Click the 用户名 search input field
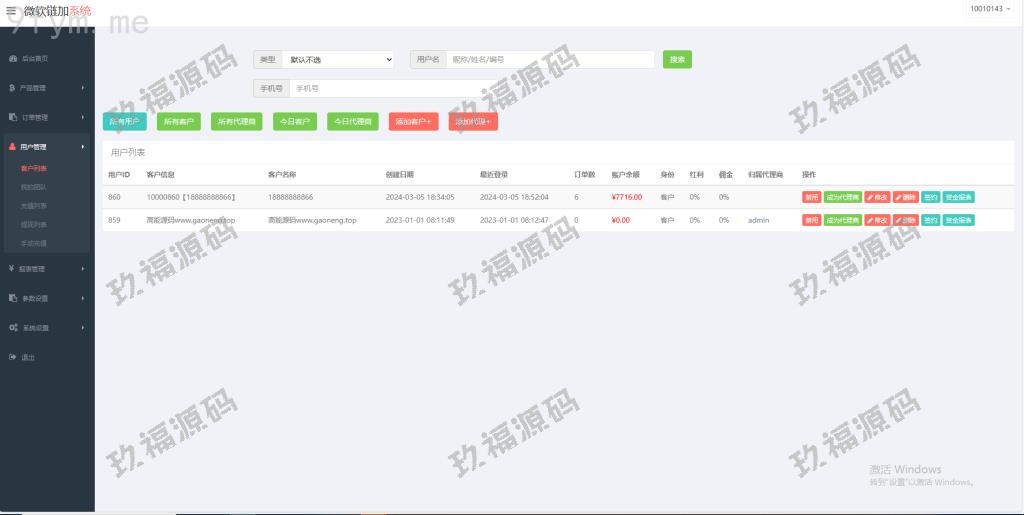 tap(549, 60)
